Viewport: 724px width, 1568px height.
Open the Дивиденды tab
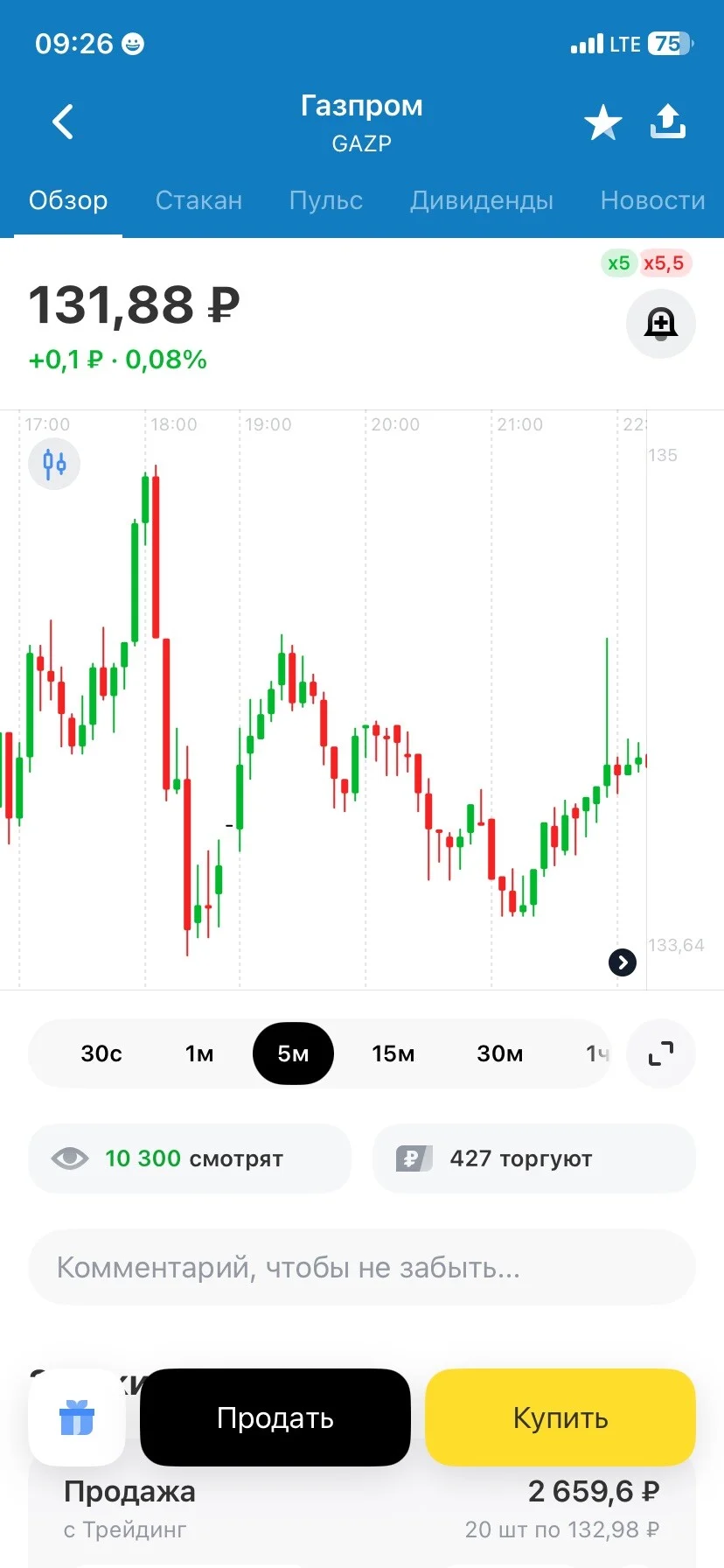click(x=482, y=200)
